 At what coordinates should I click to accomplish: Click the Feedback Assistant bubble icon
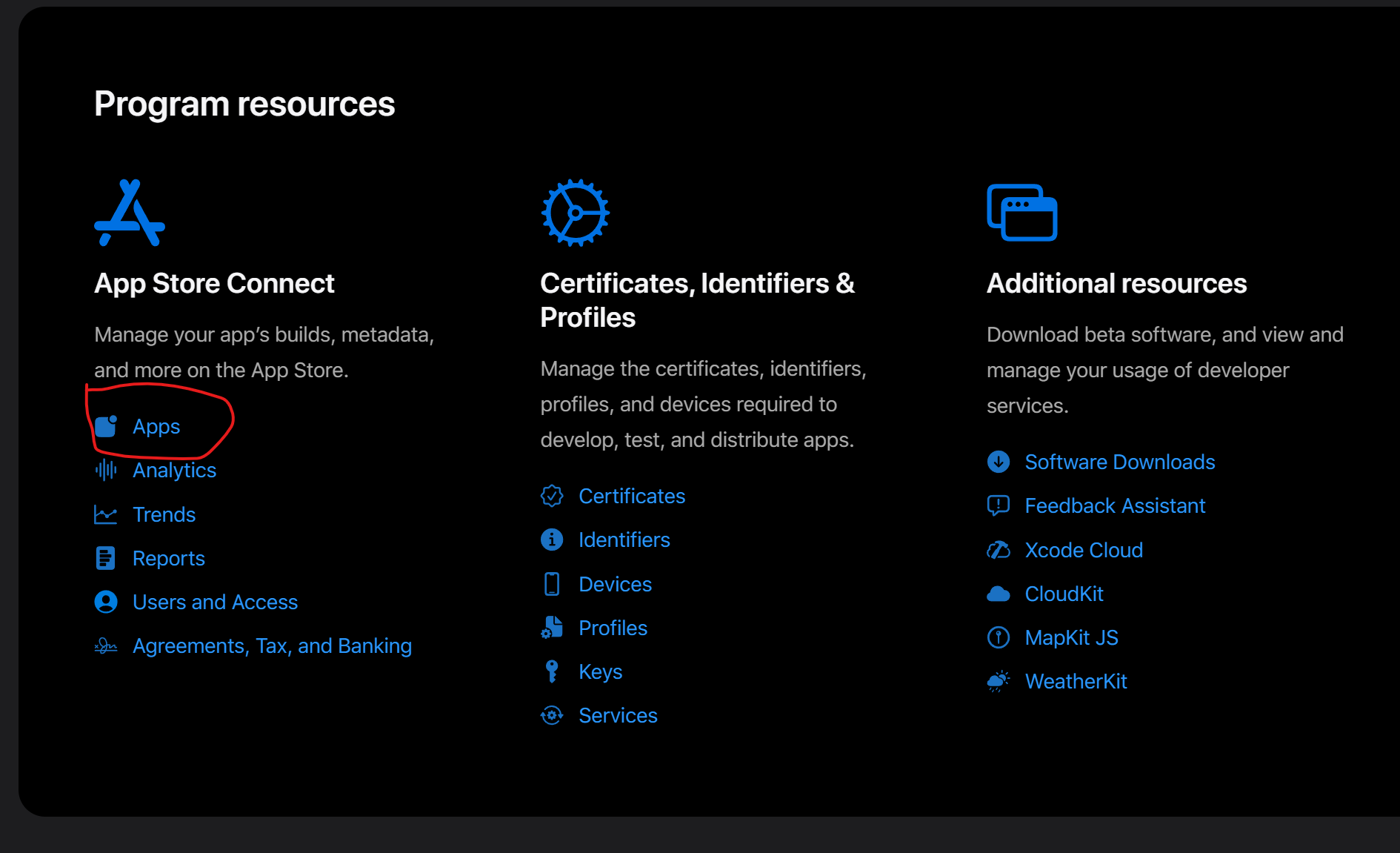pyautogui.click(x=999, y=505)
